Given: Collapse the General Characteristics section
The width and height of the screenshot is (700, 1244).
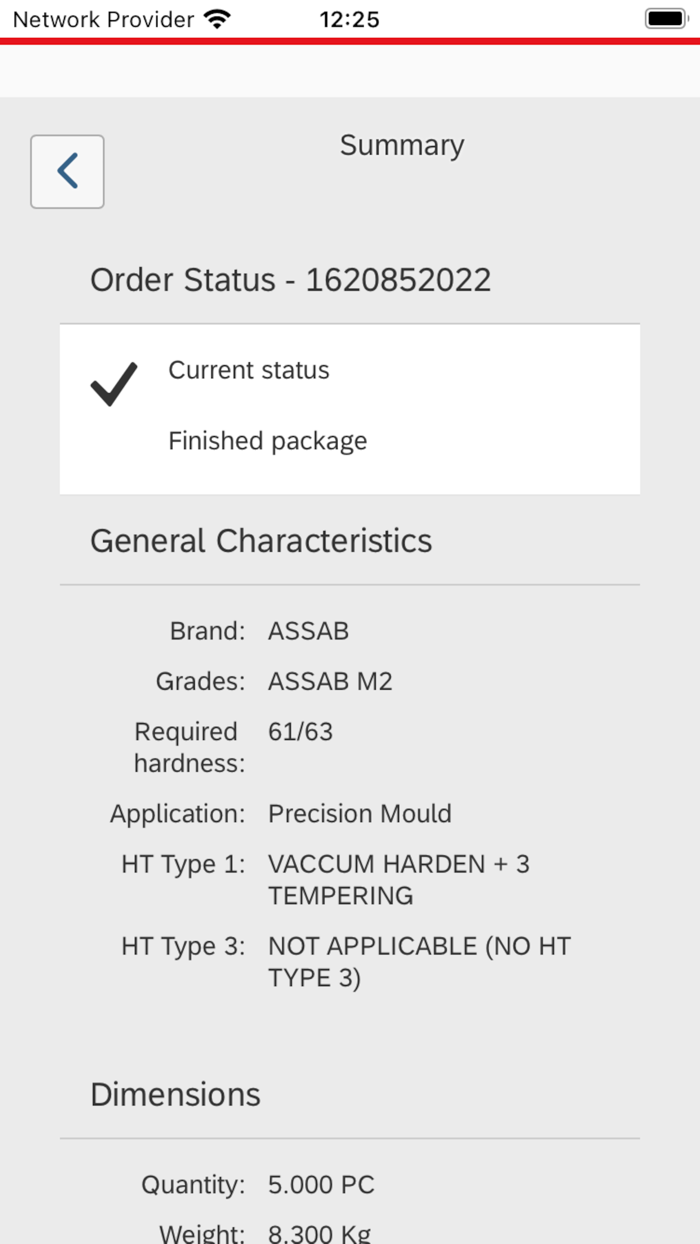Looking at the screenshot, I should (x=261, y=540).
